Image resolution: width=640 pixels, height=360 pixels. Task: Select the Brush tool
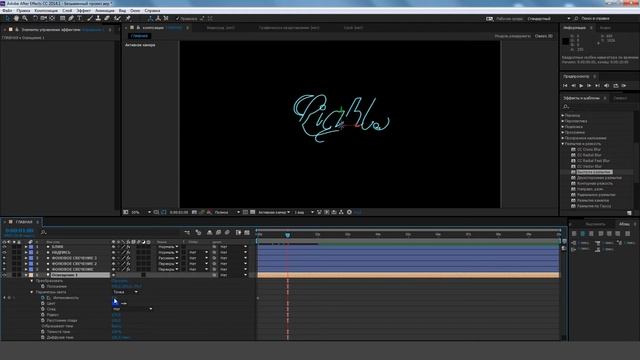point(90,18)
